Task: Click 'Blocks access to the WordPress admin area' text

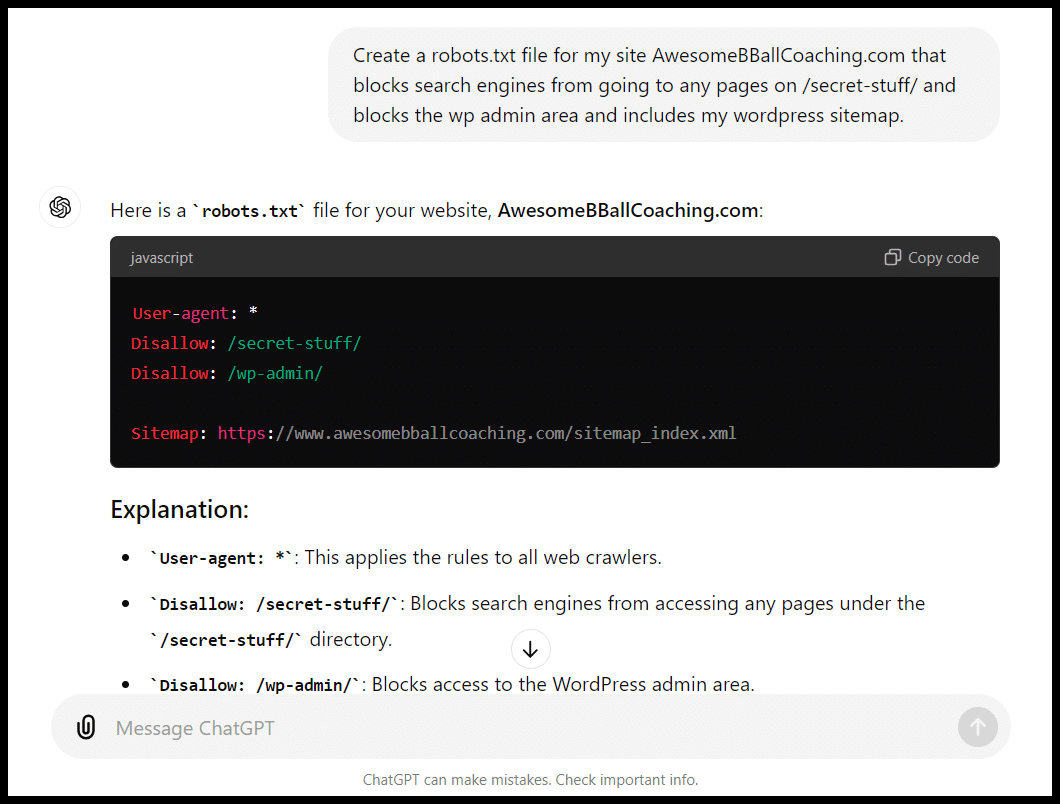Action: point(563,684)
